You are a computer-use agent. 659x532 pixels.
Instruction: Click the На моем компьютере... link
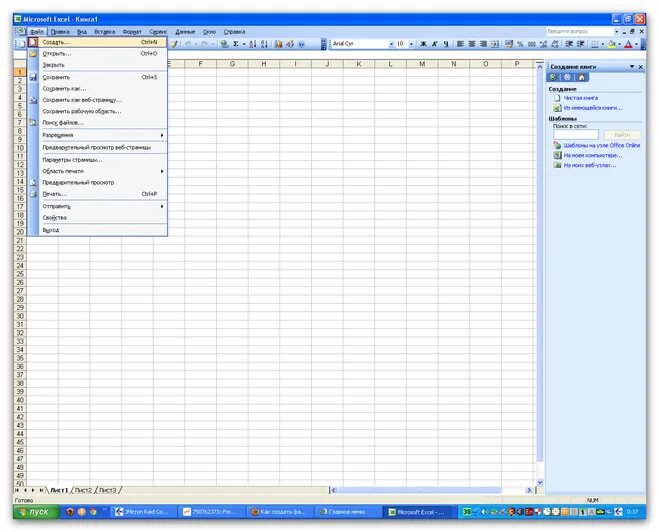pos(593,155)
